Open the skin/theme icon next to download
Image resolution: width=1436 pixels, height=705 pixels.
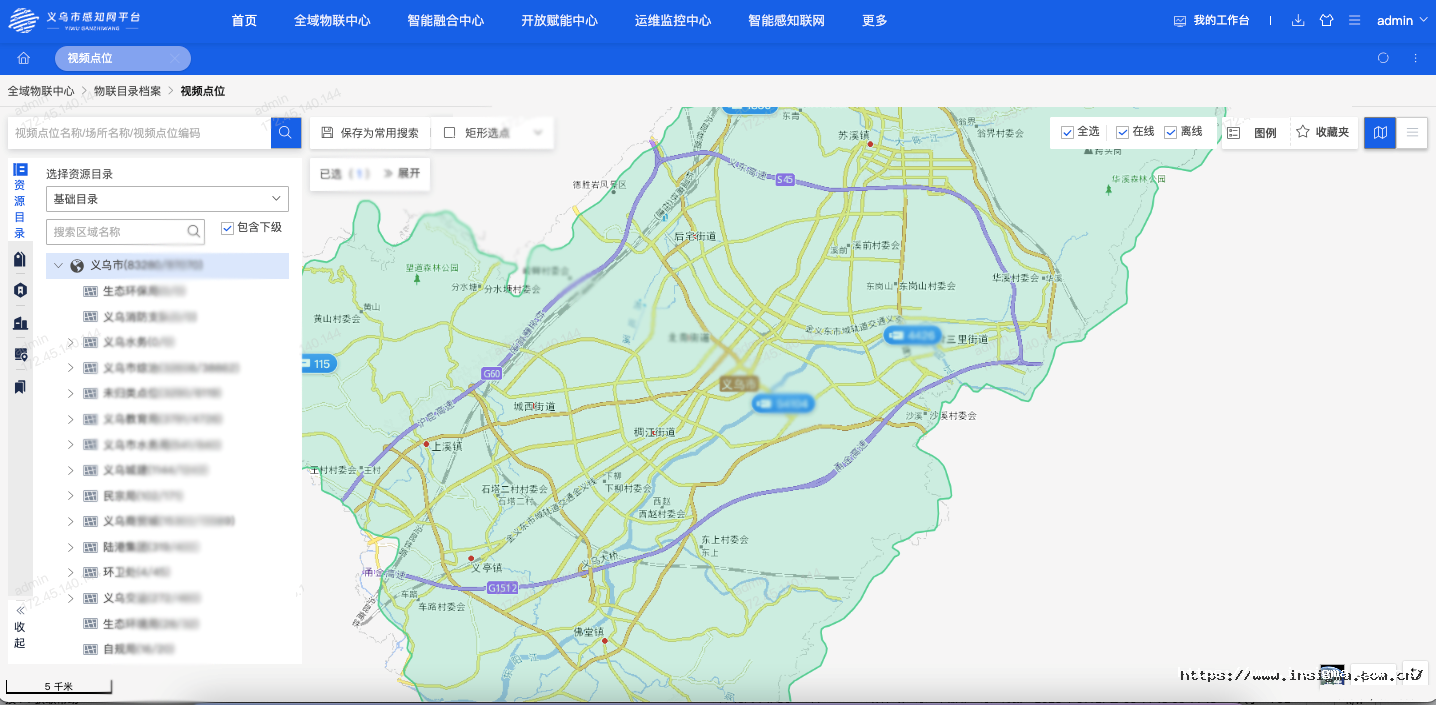[1326, 19]
